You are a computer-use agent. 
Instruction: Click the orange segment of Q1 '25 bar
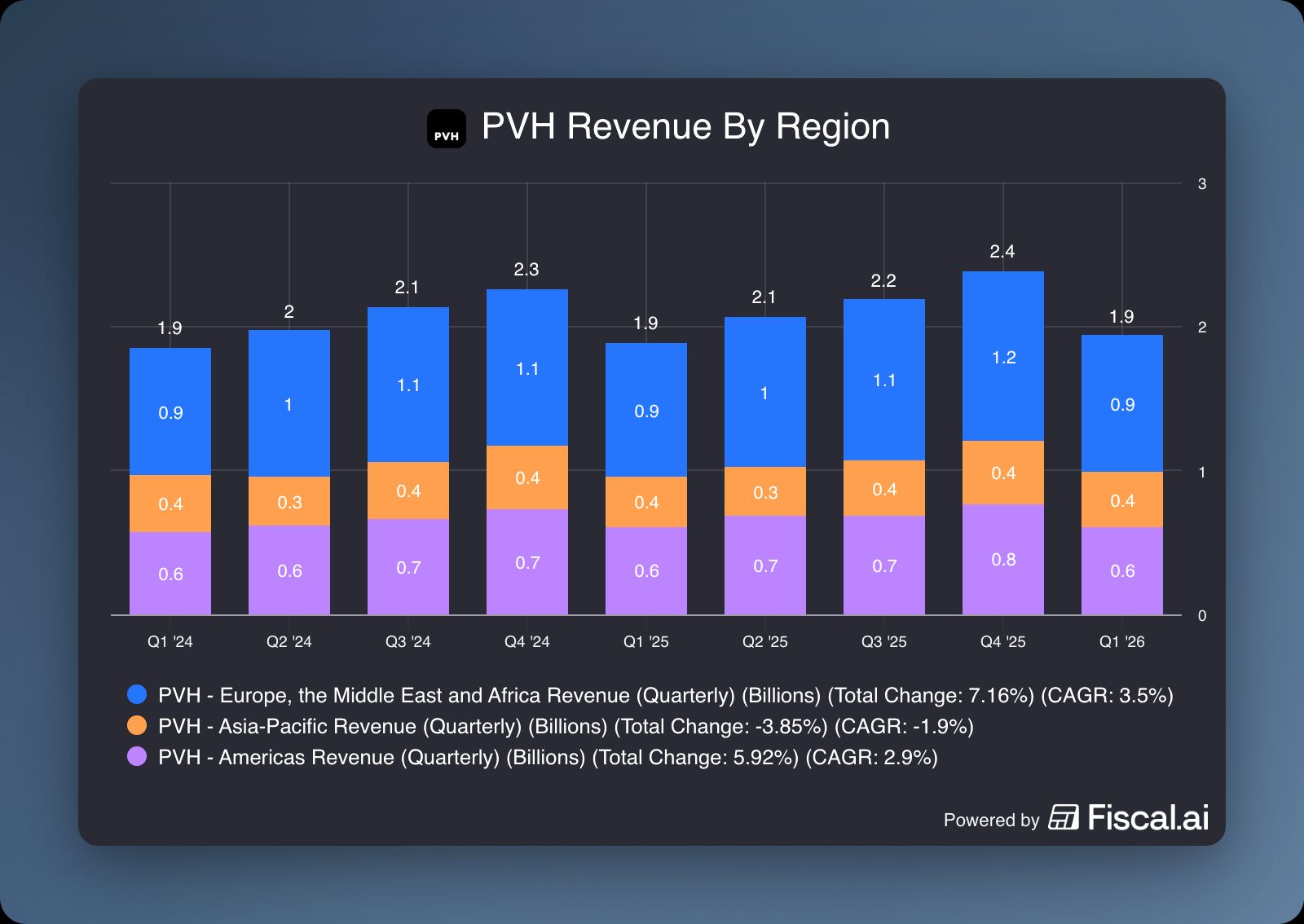click(x=646, y=502)
